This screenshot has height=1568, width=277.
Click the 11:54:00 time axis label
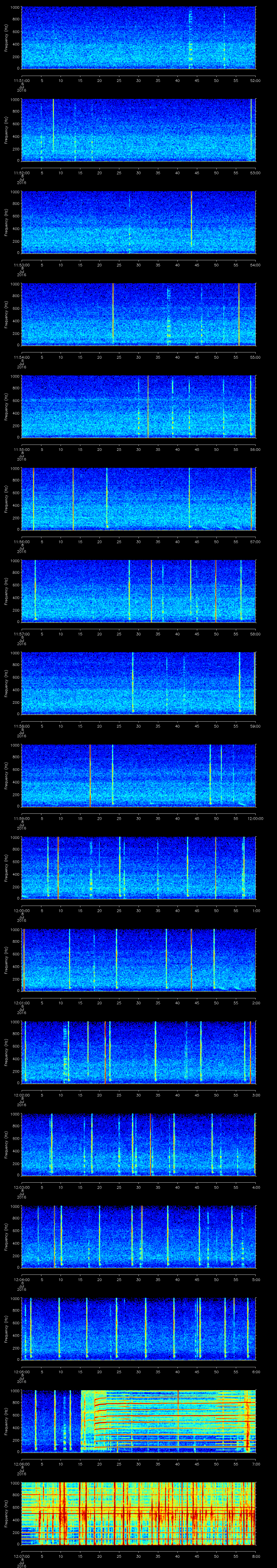pos(21,357)
